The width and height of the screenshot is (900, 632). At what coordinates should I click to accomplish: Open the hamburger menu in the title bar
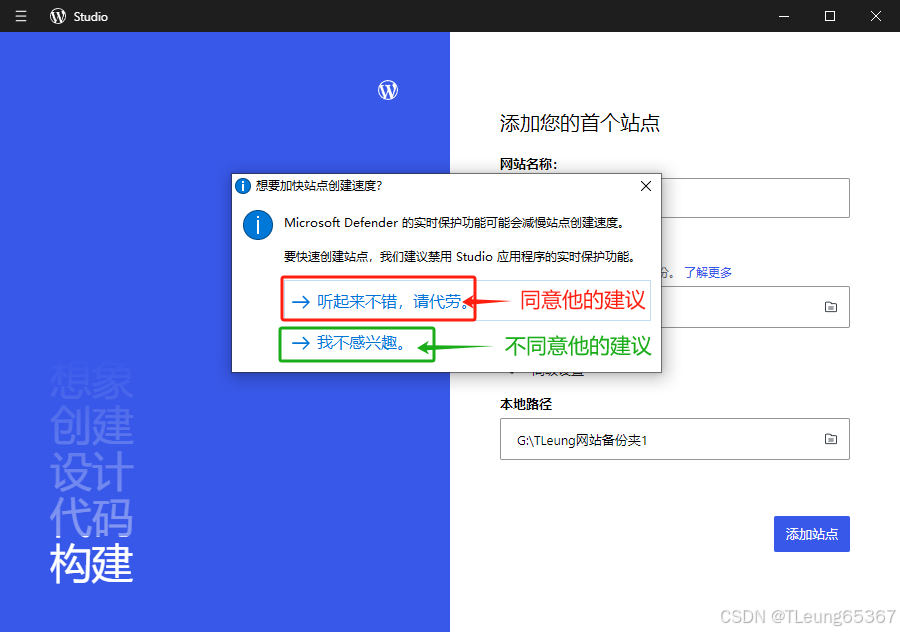click(x=21, y=16)
